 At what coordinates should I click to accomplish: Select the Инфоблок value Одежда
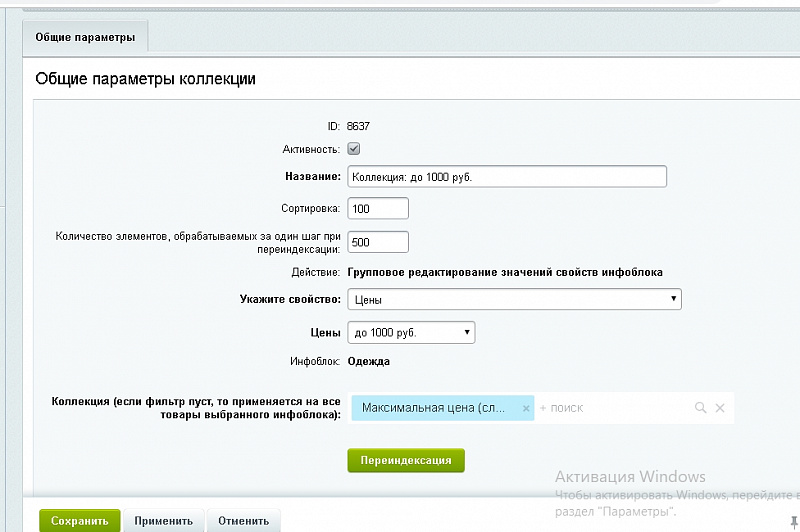click(x=368, y=361)
